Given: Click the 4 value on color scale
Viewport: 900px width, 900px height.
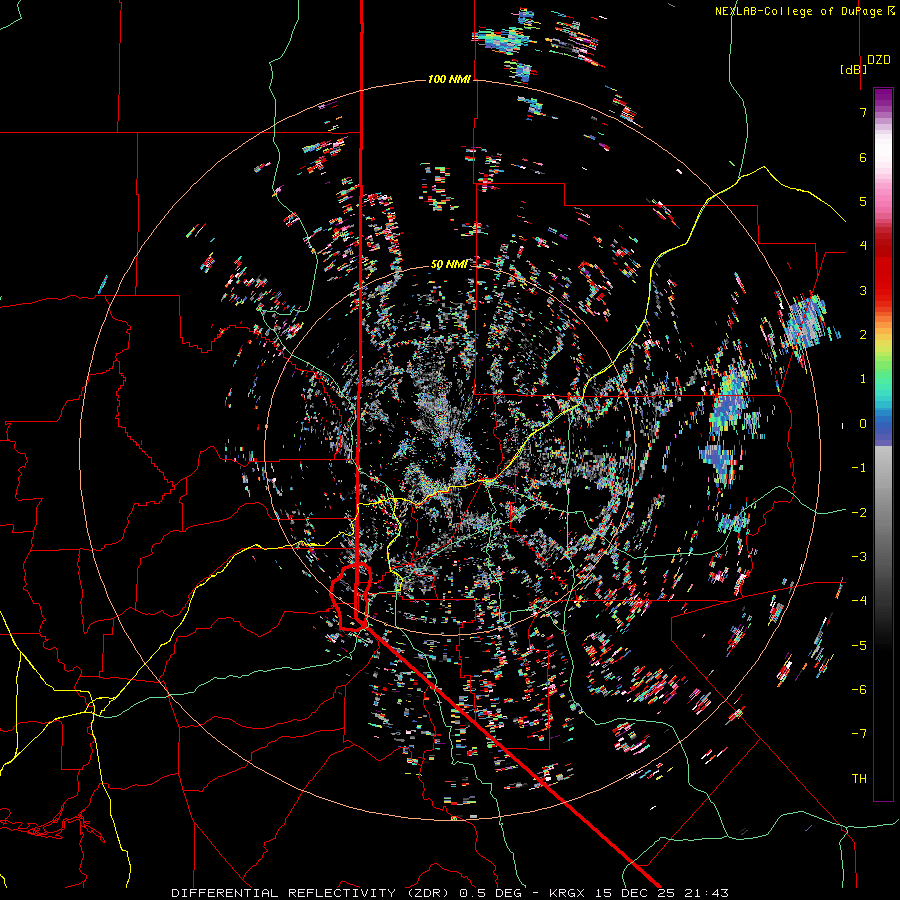Looking at the screenshot, I should 863,246.
